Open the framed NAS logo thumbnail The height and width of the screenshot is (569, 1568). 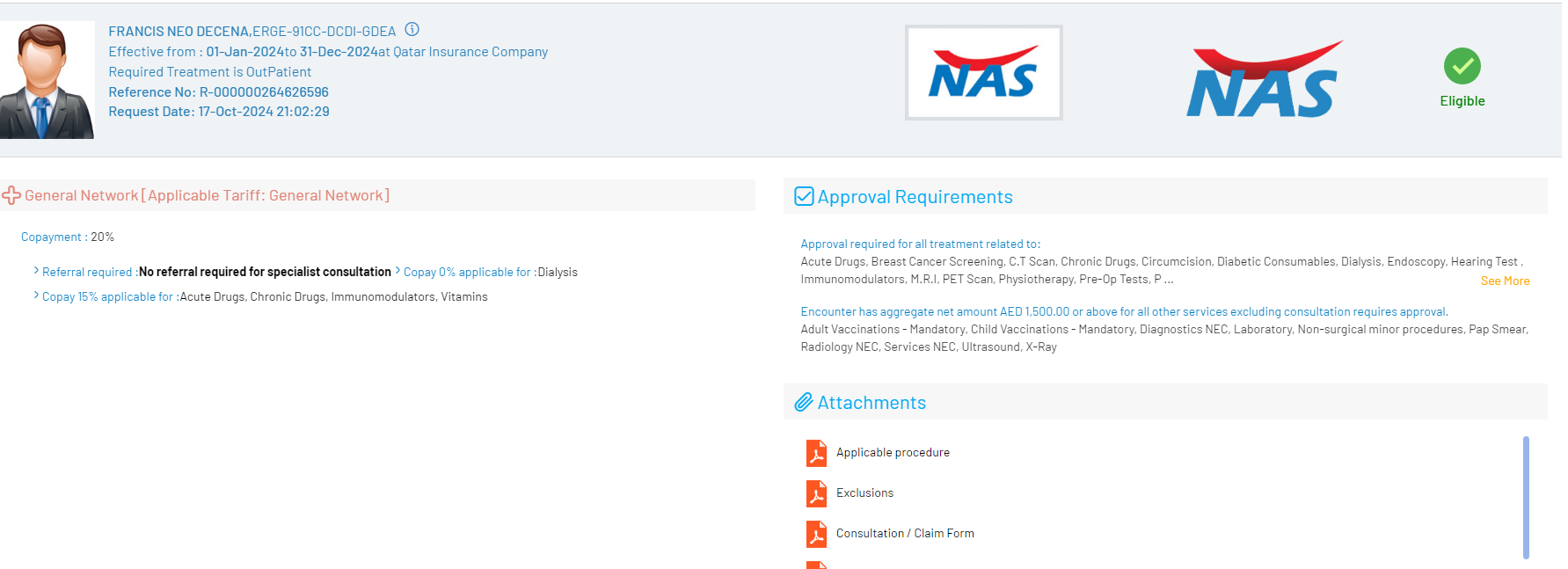tap(983, 72)
